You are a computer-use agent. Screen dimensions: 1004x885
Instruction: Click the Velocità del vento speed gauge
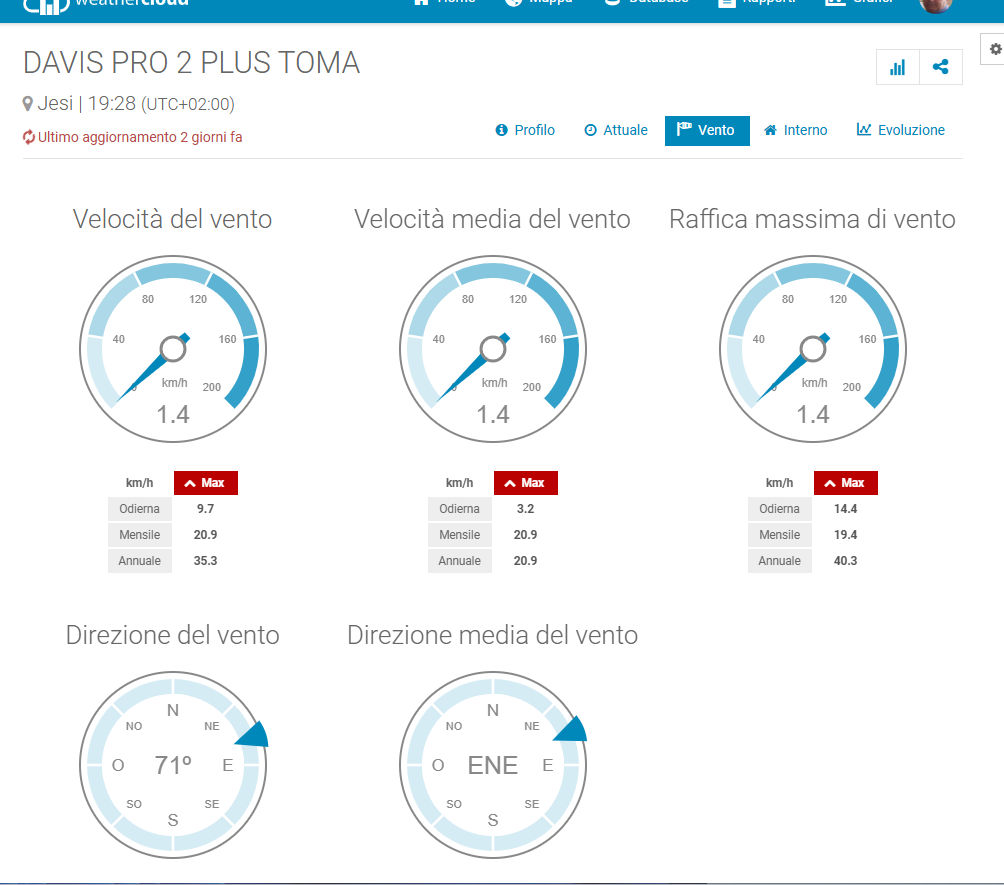pyautogui.click(x=173, y=348)
